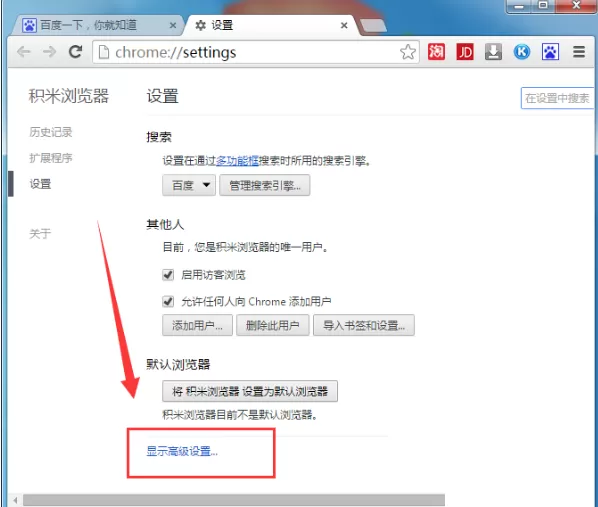Screen dimensions: 598x507
Task: Maximize the browser window
Action: coord(543,5)
